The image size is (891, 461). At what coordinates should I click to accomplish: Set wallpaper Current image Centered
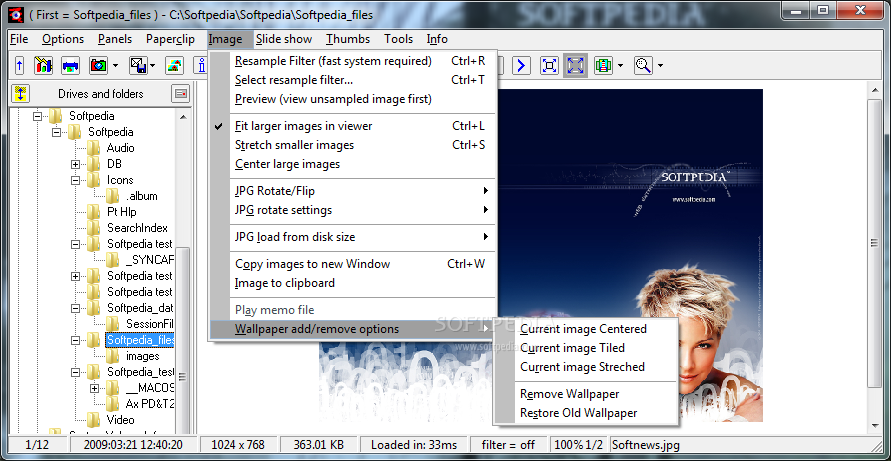pyautogui.click(x=585, y=329)
